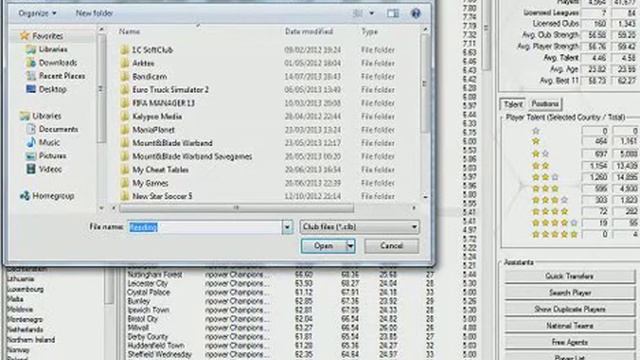This screenshot has width=640, height=360.
Task: Click the National Teams button
Action: (x=569, y=326)
